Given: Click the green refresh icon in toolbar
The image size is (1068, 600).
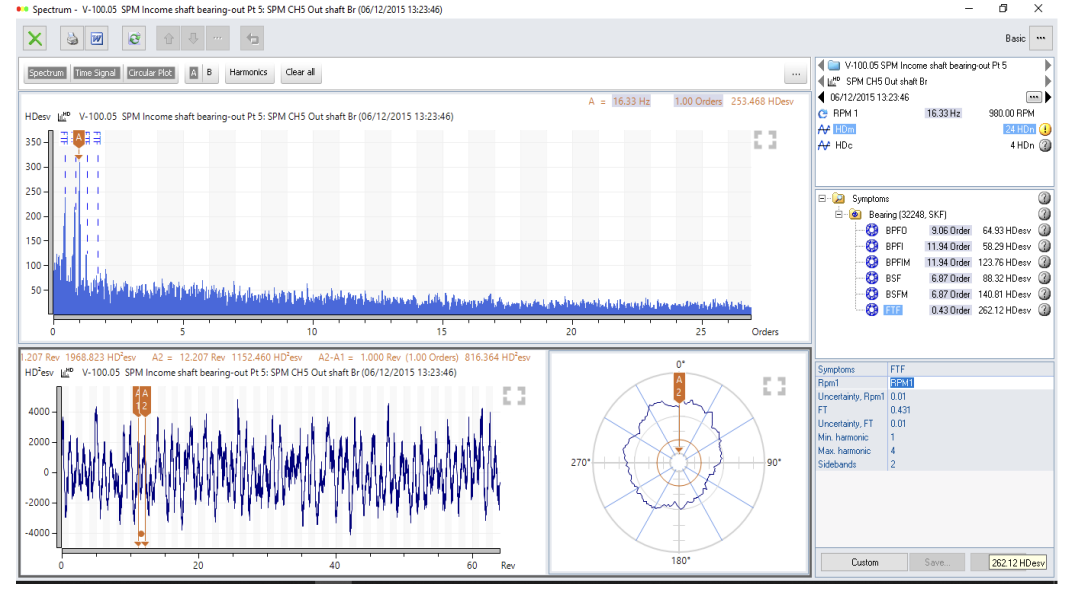Looking at the screenshot, I should tap(133, 39).
